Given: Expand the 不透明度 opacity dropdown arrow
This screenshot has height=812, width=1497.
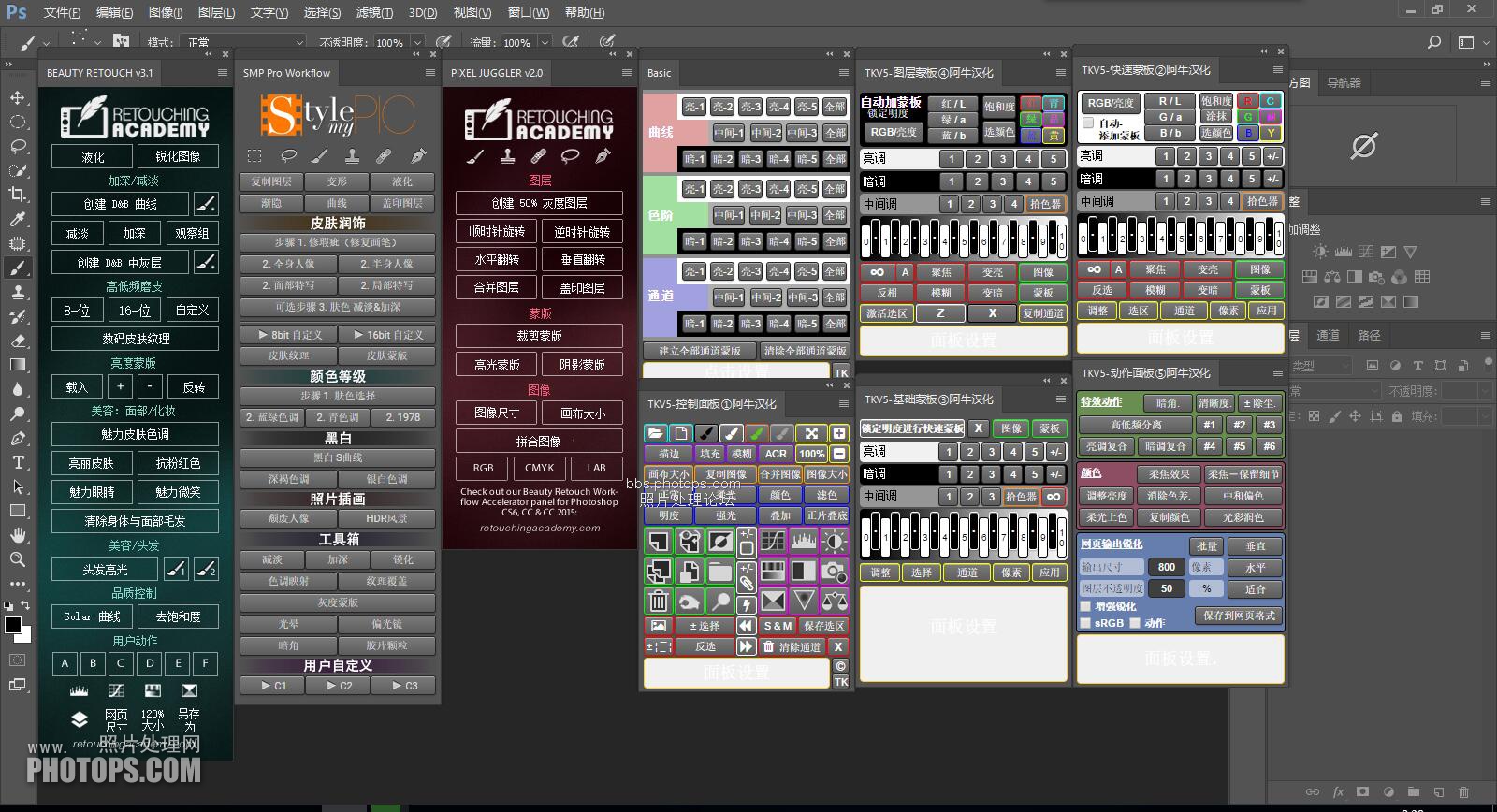Looking at the screenshot, I should click(417, 42).
